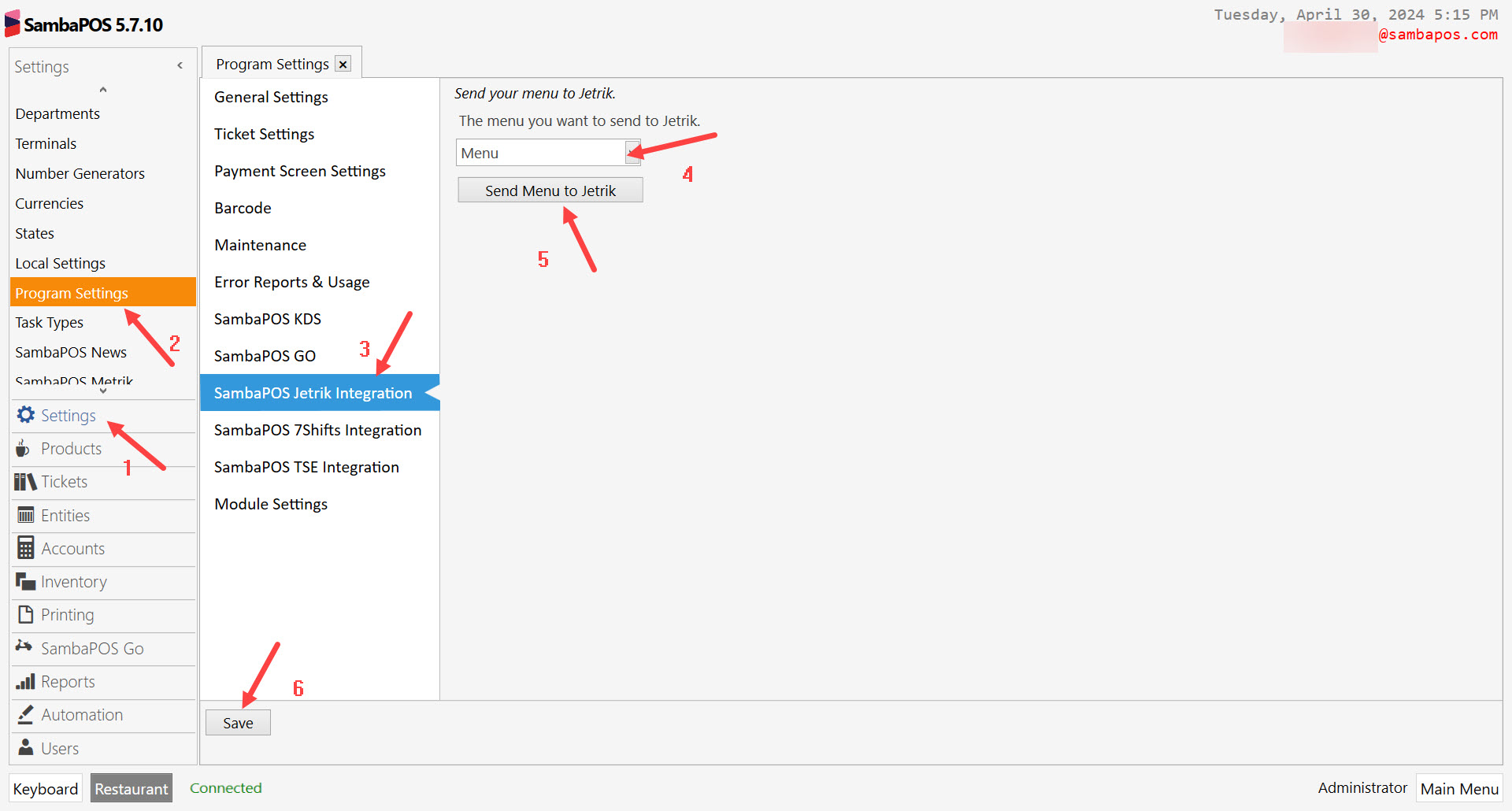Select the Products coffee cup icon
The image size is (1512, 811).
tap(24, 448)
